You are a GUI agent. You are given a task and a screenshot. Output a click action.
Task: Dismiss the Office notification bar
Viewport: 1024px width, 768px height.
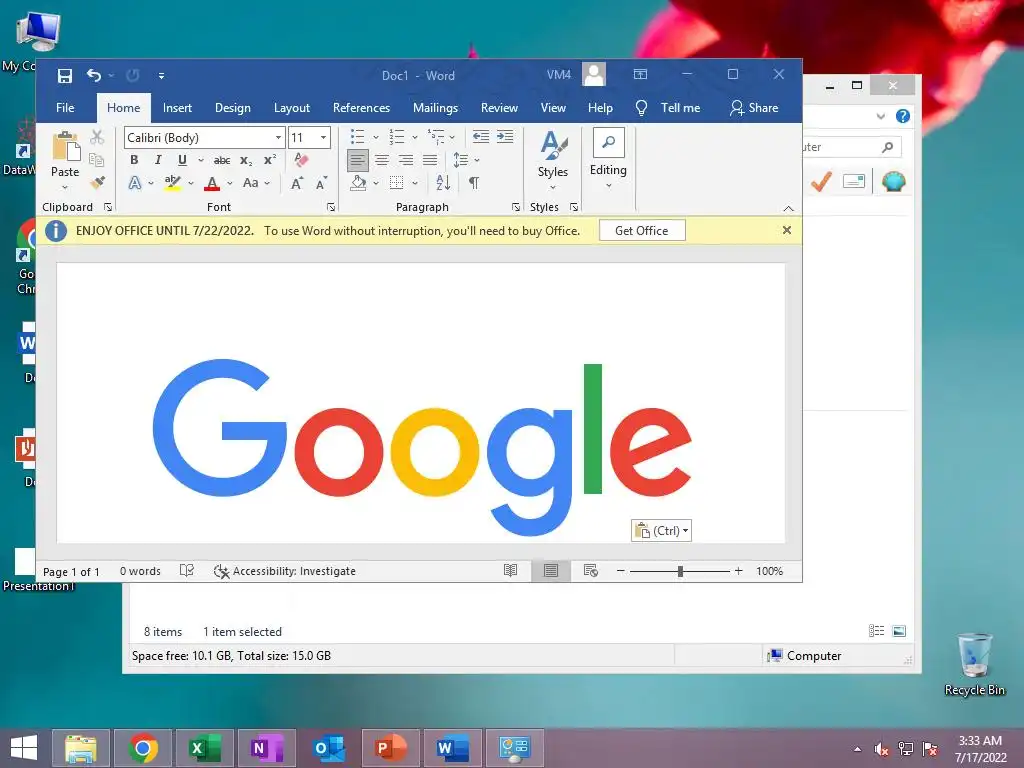[x=787, y=230]
